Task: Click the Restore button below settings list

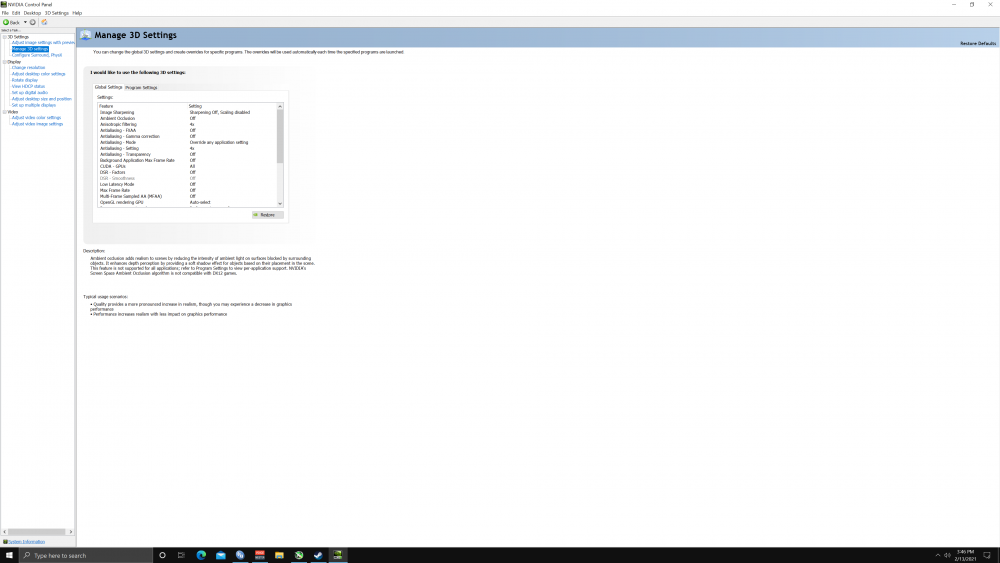Action: (267, 215)
